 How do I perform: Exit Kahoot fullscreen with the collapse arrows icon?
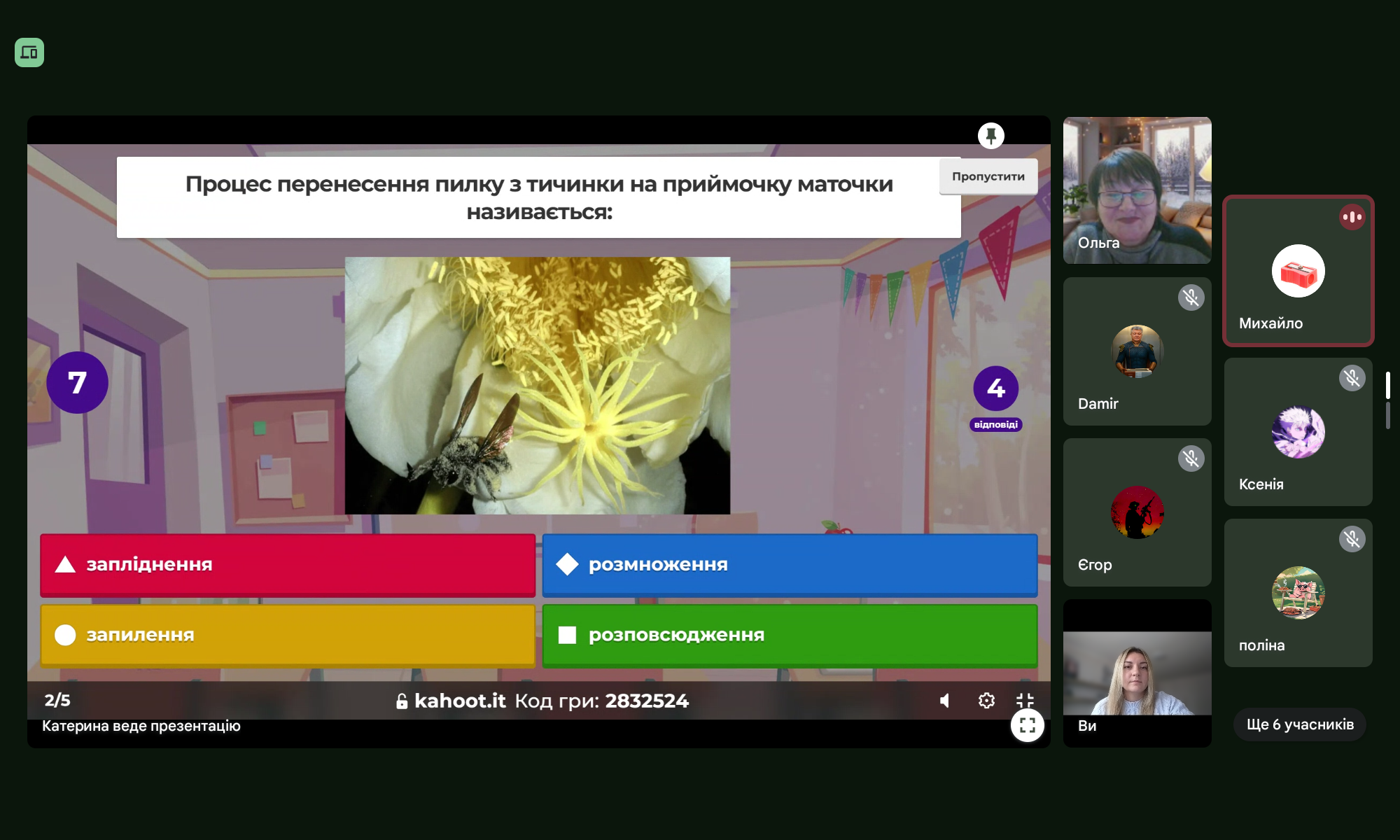click(1025, 701)
